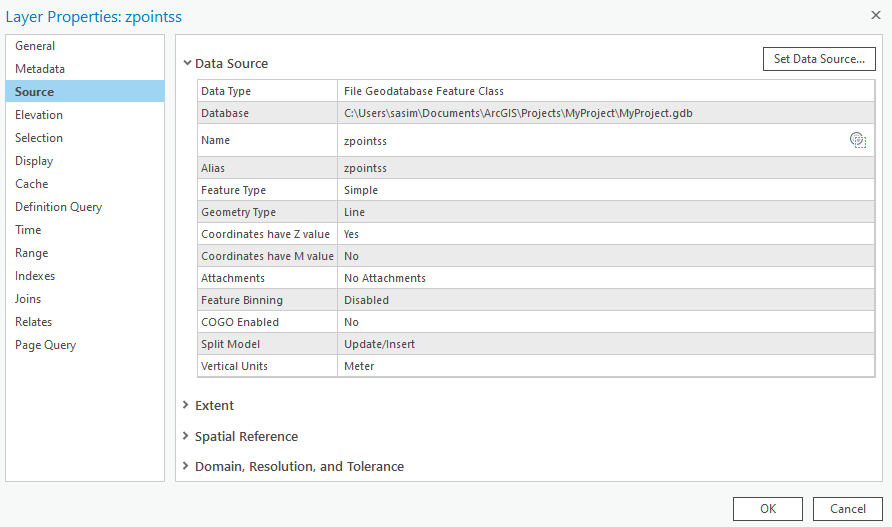Select the Page Query tab
Viewport: 892px width, 527px height.
45,345
